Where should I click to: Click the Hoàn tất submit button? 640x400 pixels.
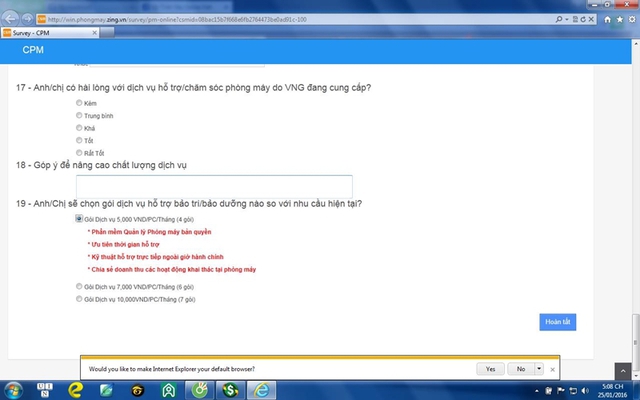(558, 322)
